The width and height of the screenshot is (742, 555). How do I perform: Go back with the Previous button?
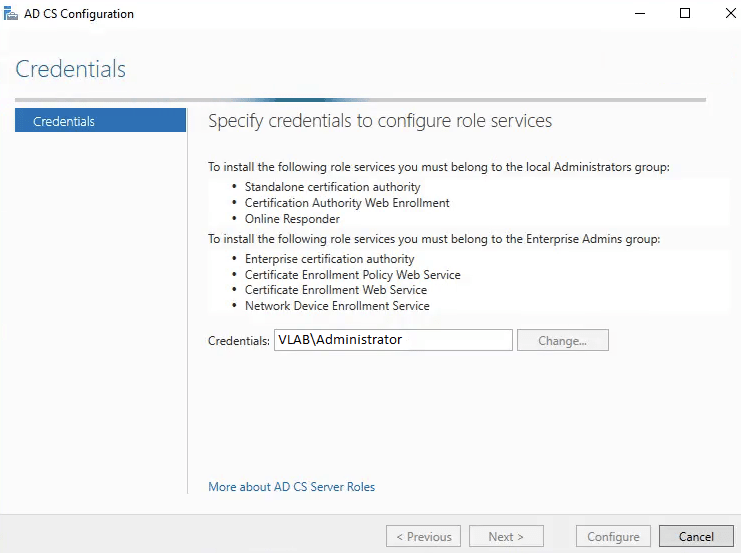pyautogui.click(x=423, y=537)
